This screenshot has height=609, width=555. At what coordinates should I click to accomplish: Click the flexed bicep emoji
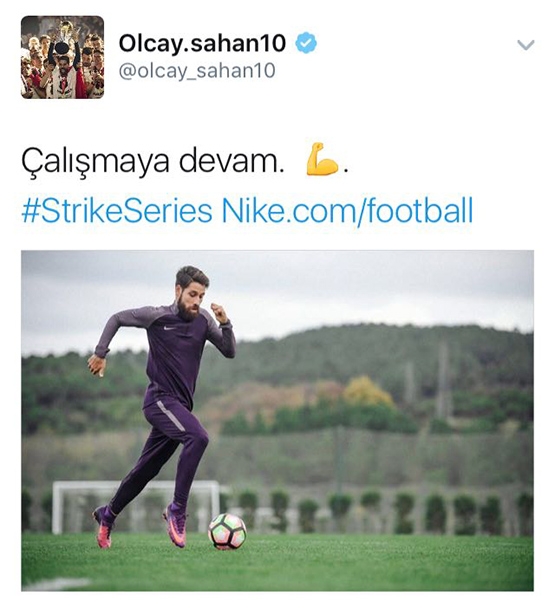(x=322, y=160)
